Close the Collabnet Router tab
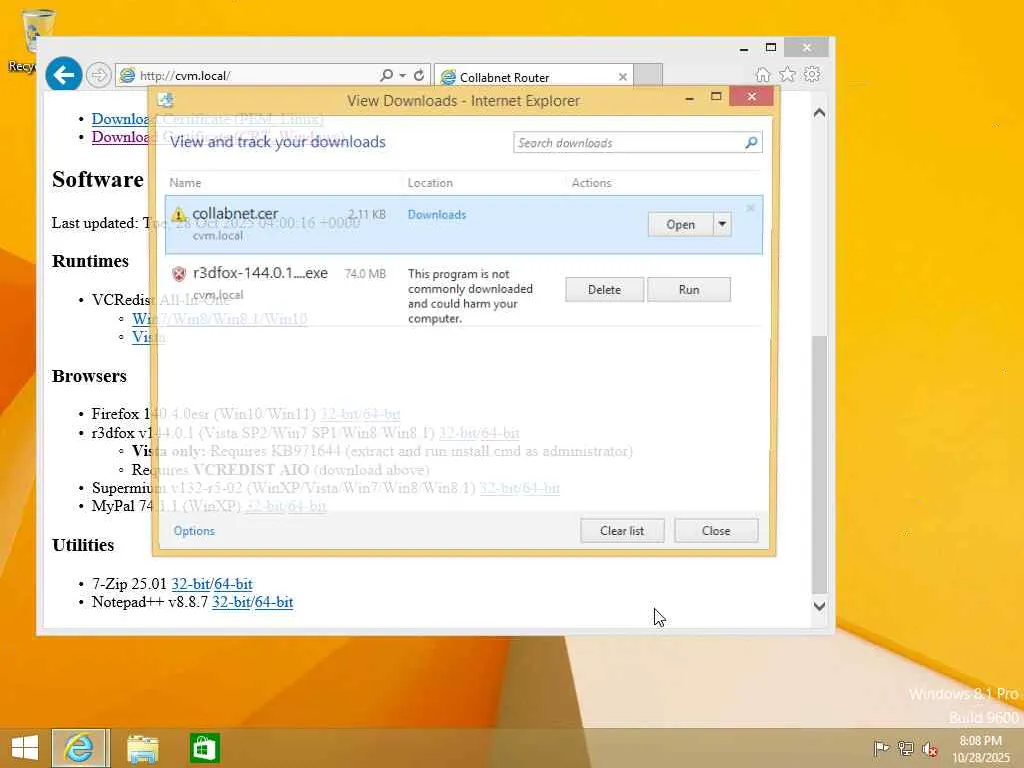This screenshot has width=1024, height=768. [x=622, y=77]
